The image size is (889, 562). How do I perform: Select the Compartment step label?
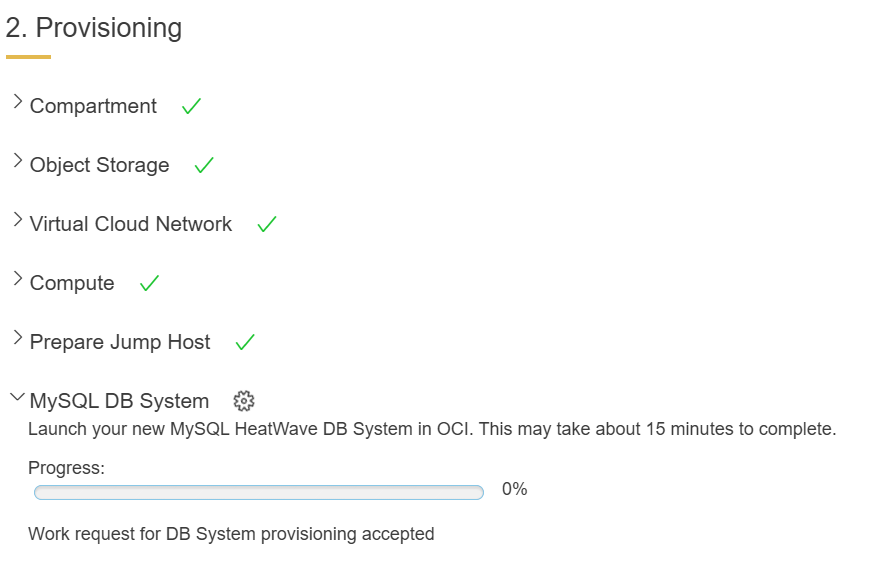tap(93, 106)
